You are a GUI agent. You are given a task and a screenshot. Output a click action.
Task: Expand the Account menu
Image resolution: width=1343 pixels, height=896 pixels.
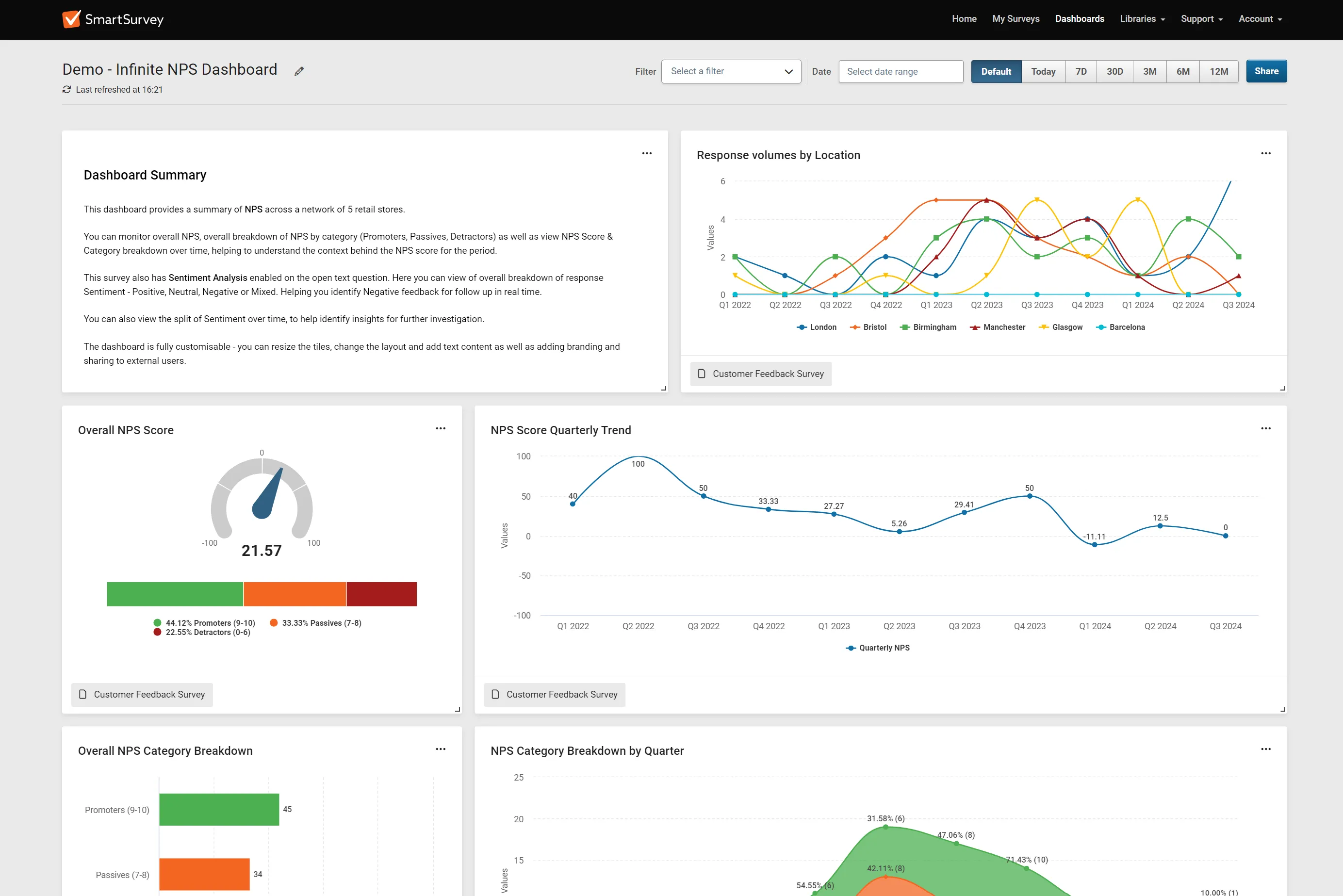click(1260, 19)
